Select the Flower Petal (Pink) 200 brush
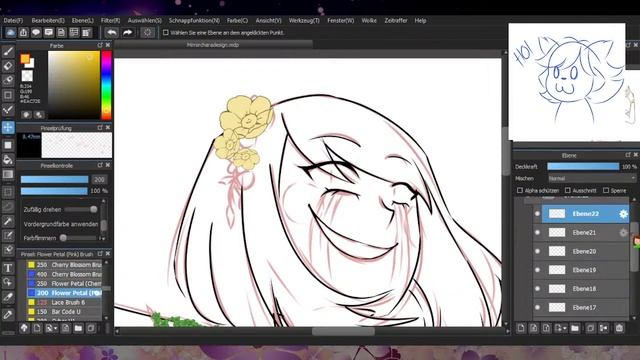This screenshot has width=640, height=360. pos(64,293)
